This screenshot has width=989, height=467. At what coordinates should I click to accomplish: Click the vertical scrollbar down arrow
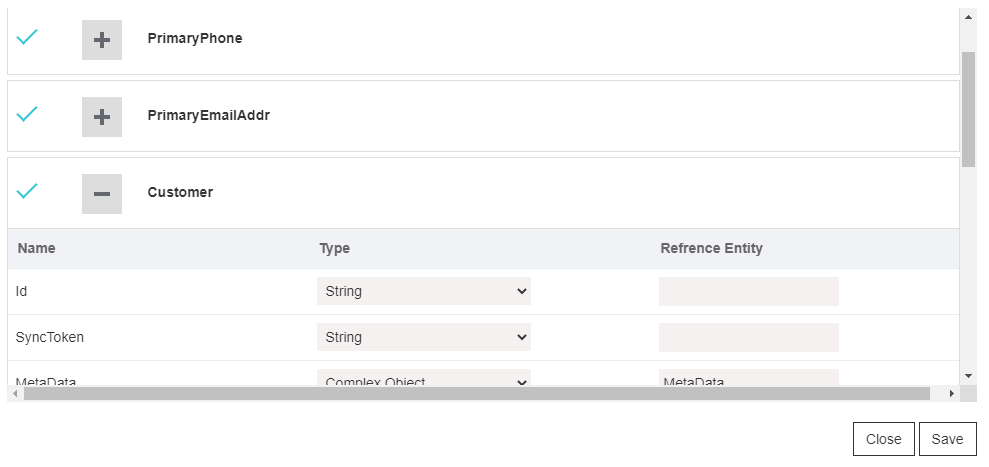968,375
